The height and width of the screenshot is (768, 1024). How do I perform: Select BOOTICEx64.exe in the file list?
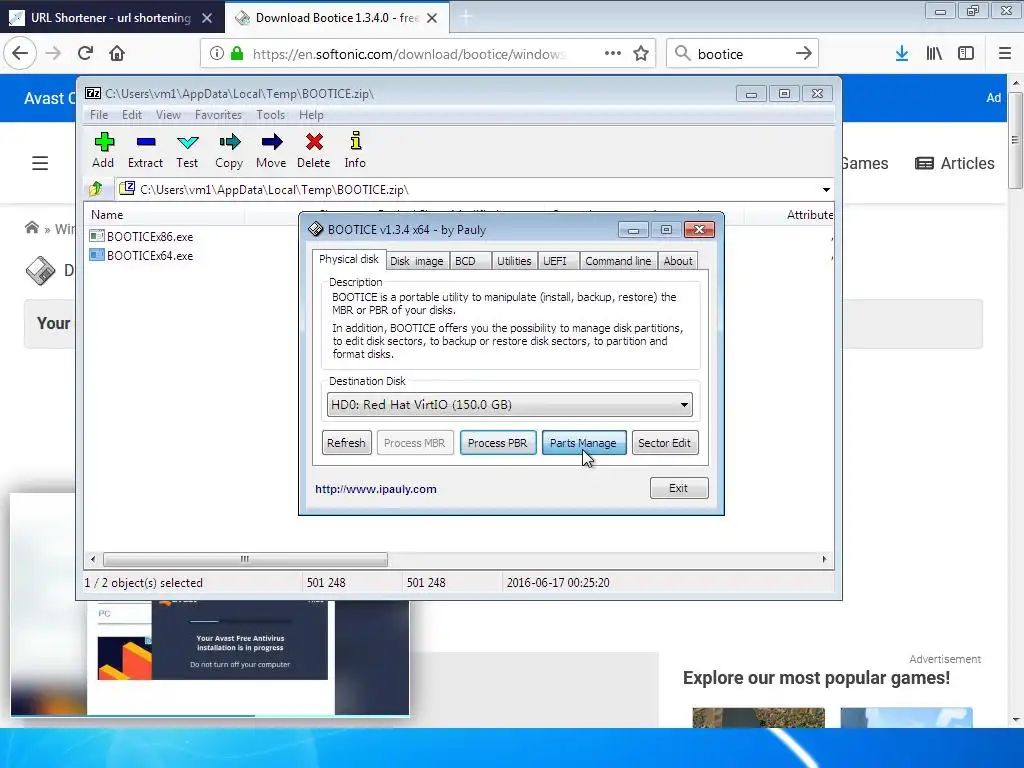(141, 255)
